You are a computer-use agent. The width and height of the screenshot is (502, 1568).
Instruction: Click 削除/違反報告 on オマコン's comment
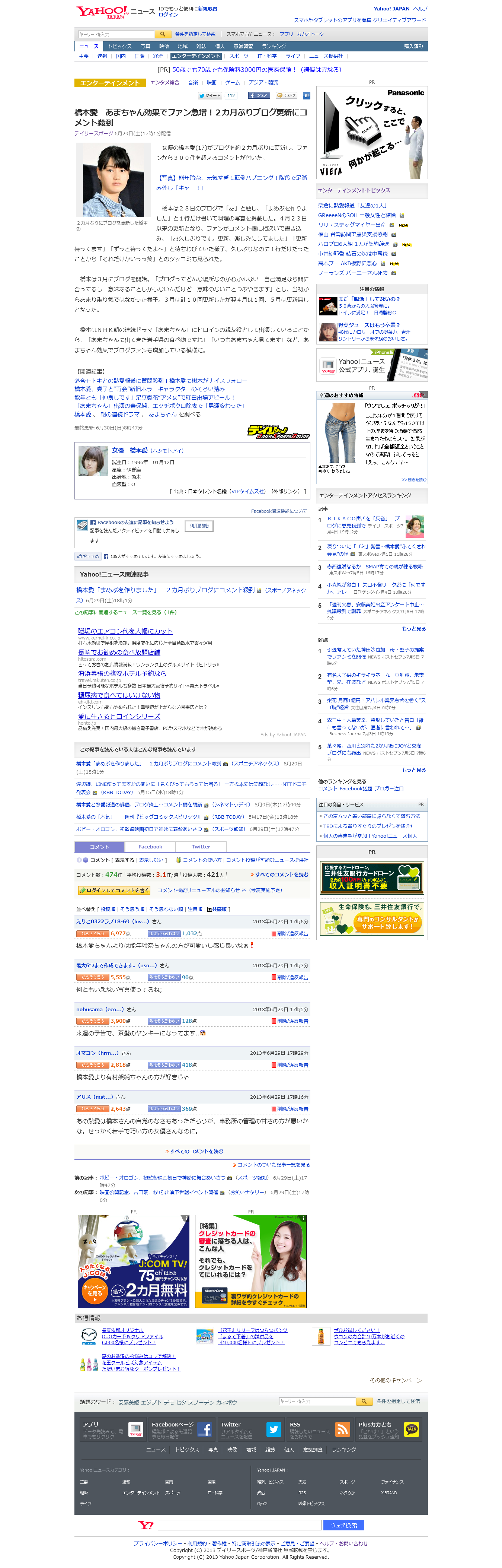290,1064
